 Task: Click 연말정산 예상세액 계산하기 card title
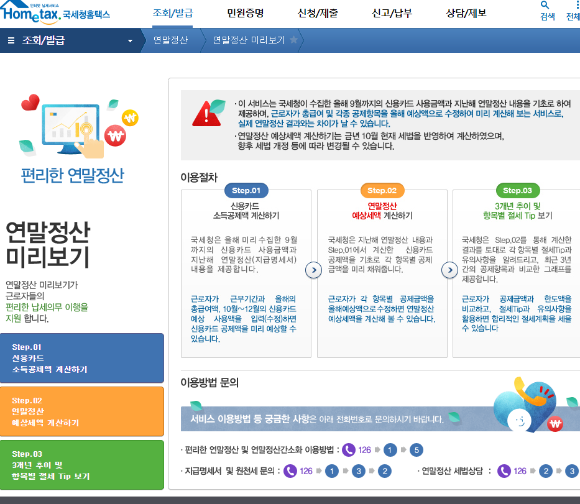pos(382,211)
